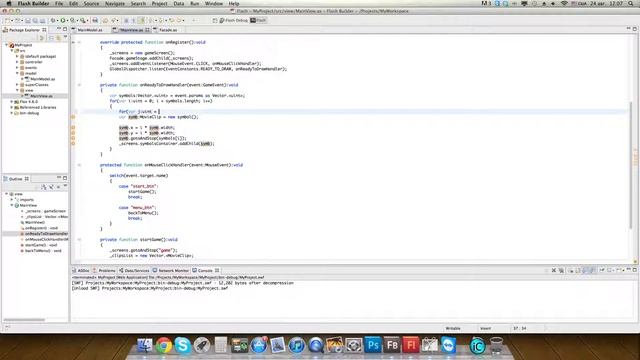Open Flash Builder FB dock icon
The image size is (640, 360).
392,345
